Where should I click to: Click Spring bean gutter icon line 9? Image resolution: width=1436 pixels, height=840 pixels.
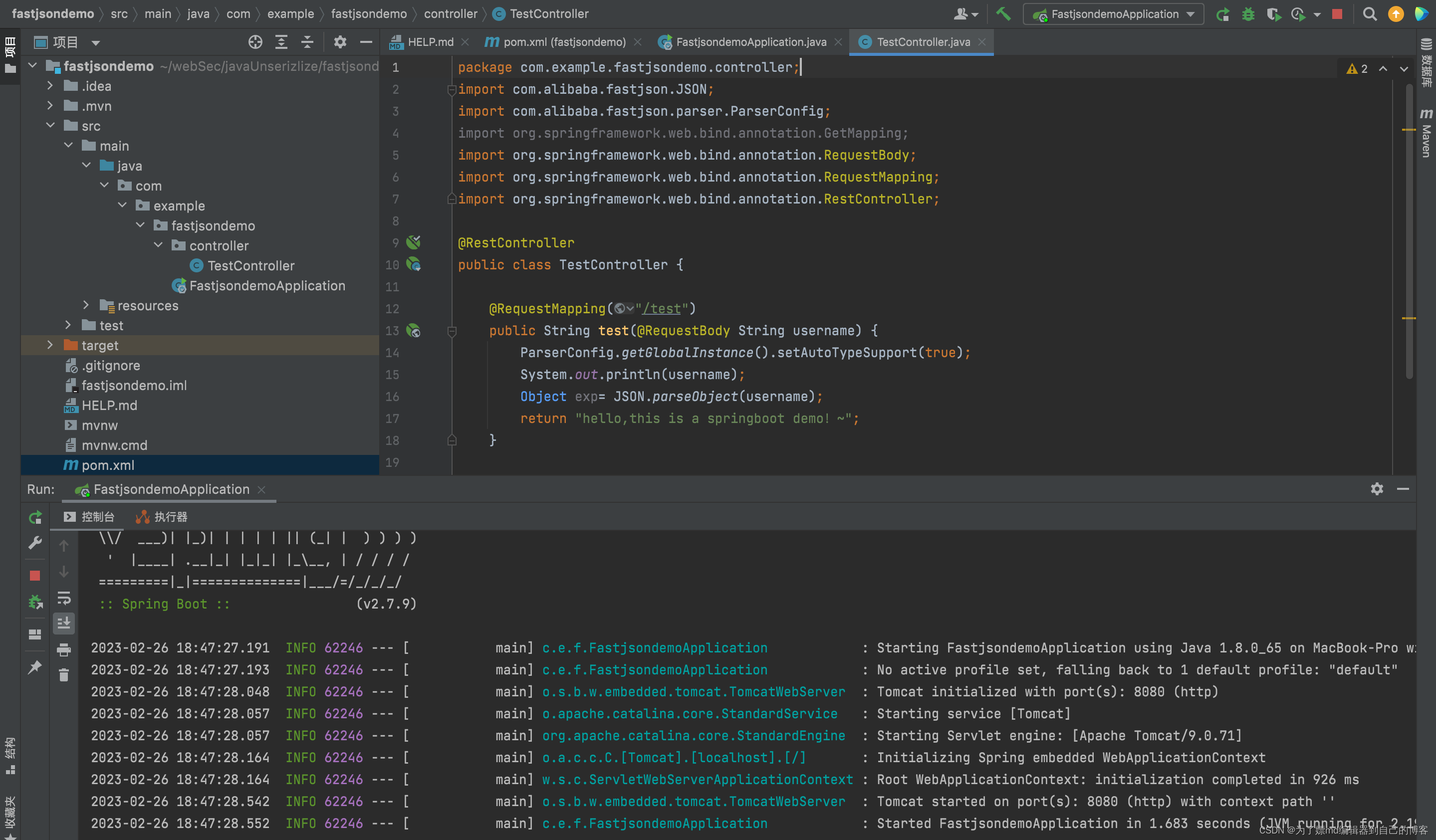[x=413, y=242]
